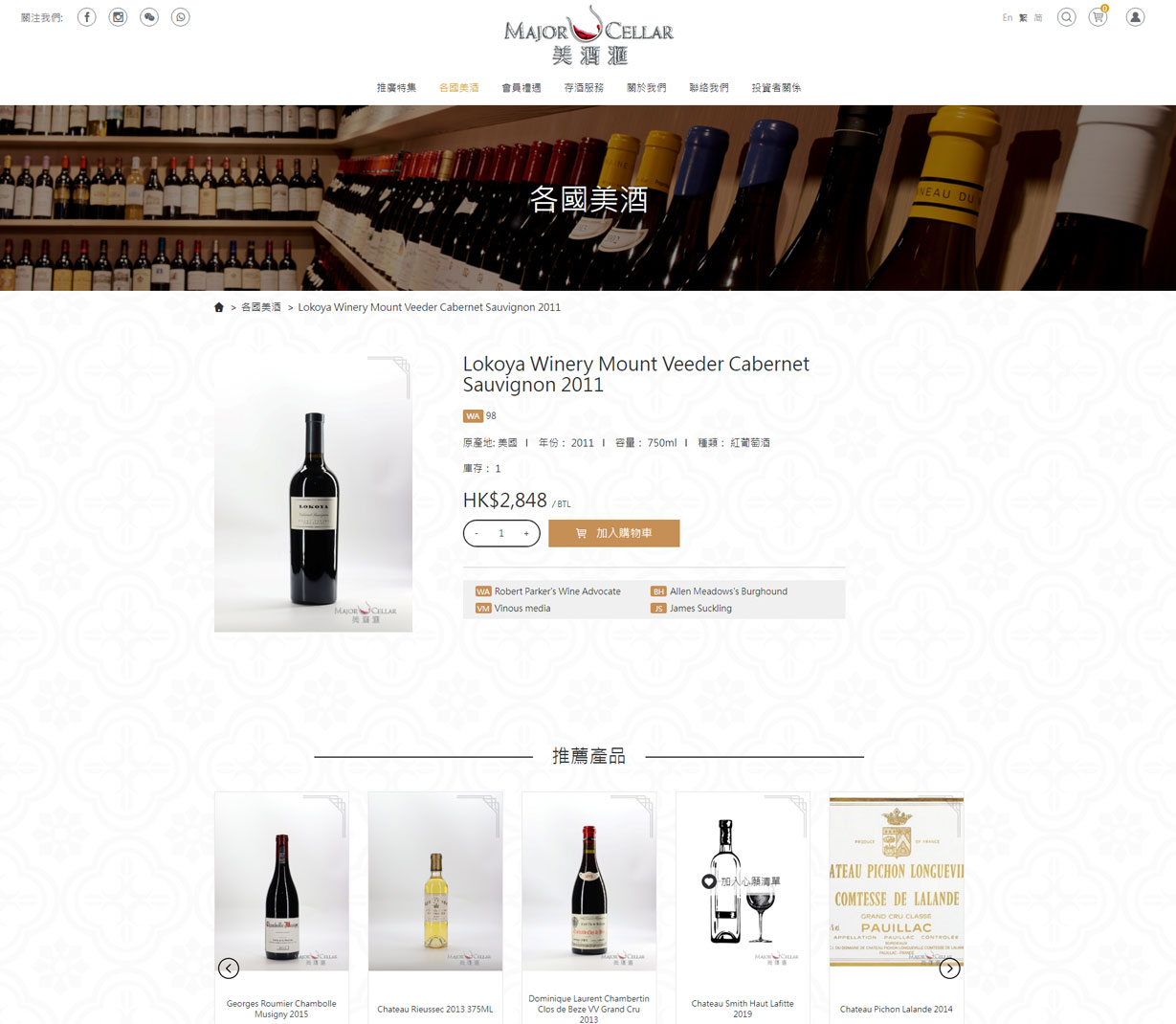The width and height of the screenshot is (1176, 1024).
Task: Switch language to 繁
Action: tap(1023, 18)
